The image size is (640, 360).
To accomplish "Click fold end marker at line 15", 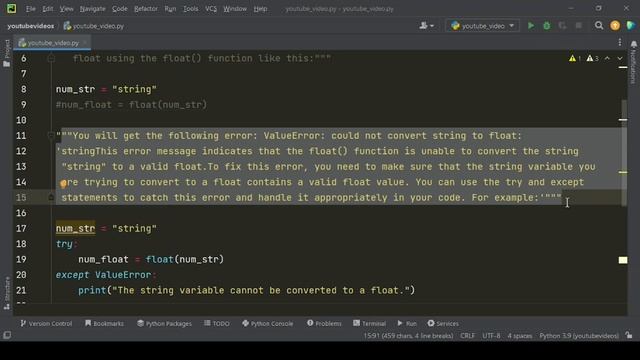I will tap(51, 197).
